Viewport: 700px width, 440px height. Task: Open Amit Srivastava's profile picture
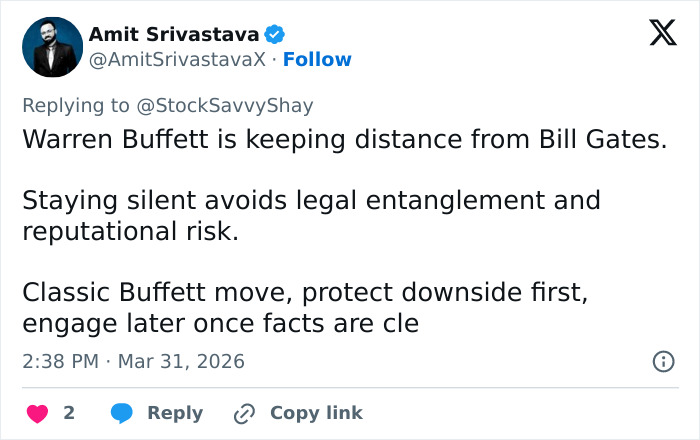tap(52, 47)
